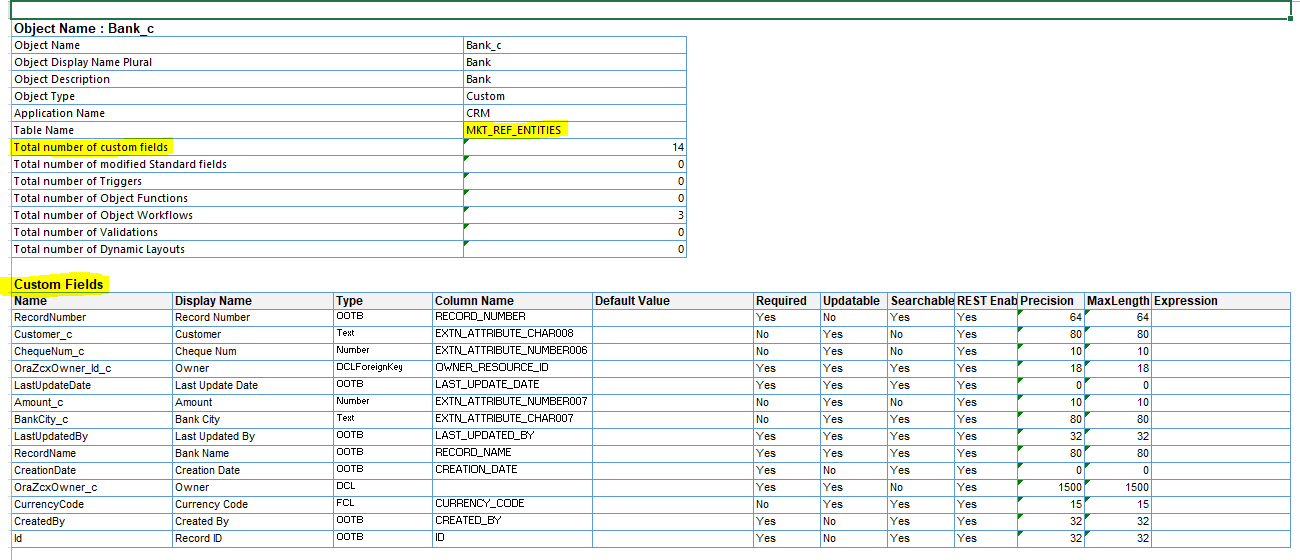Click the 'RecordNumber' name cell
The height and width of the screenshot is (560, 1300).
(92, 317)
